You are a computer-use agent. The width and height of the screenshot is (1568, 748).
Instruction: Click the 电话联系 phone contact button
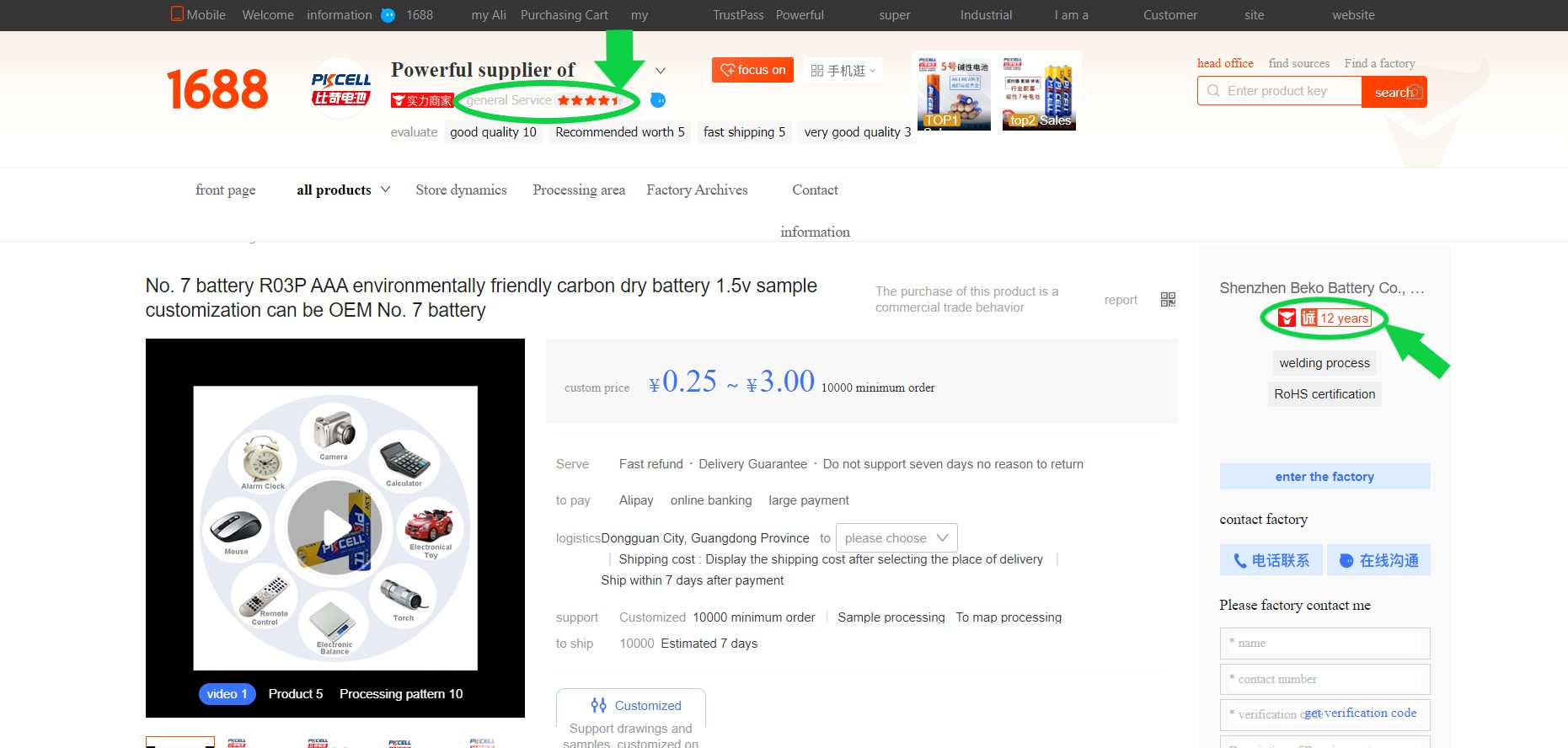(x=1271, y=560)
